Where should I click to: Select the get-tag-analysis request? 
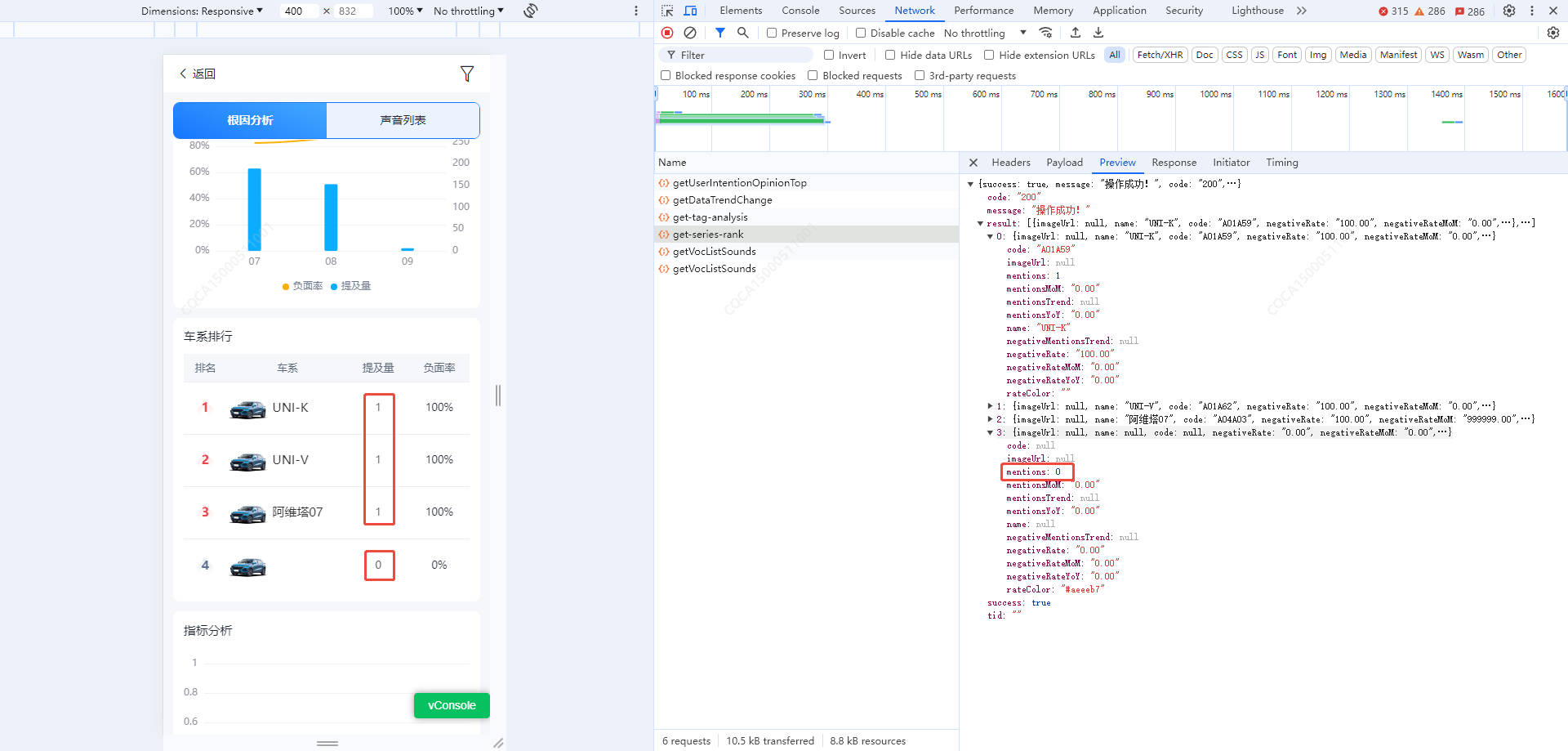(710, 217)
